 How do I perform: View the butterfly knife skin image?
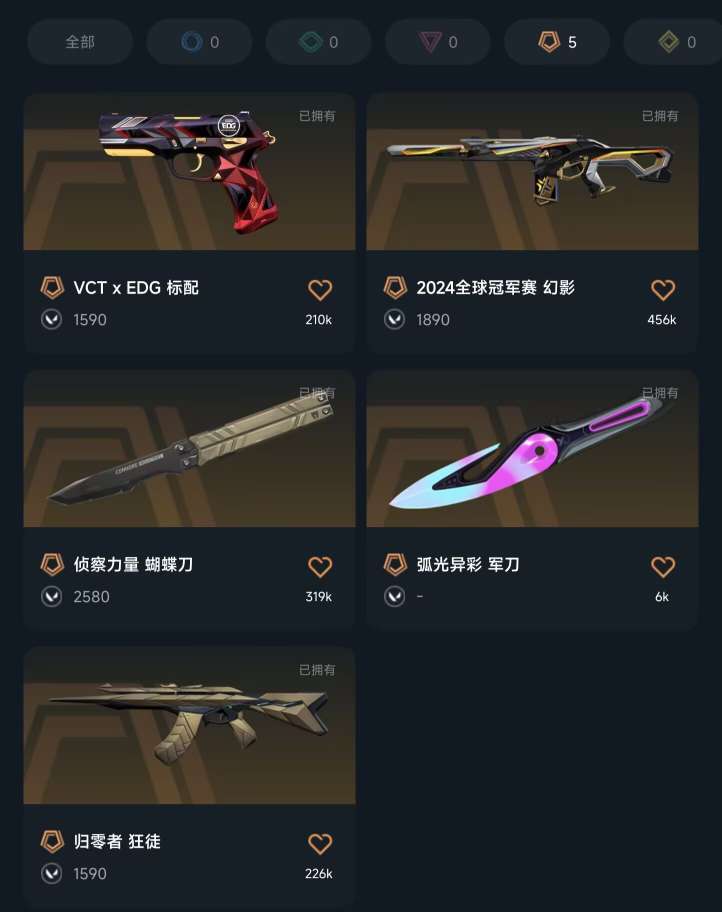coord(190,448)
